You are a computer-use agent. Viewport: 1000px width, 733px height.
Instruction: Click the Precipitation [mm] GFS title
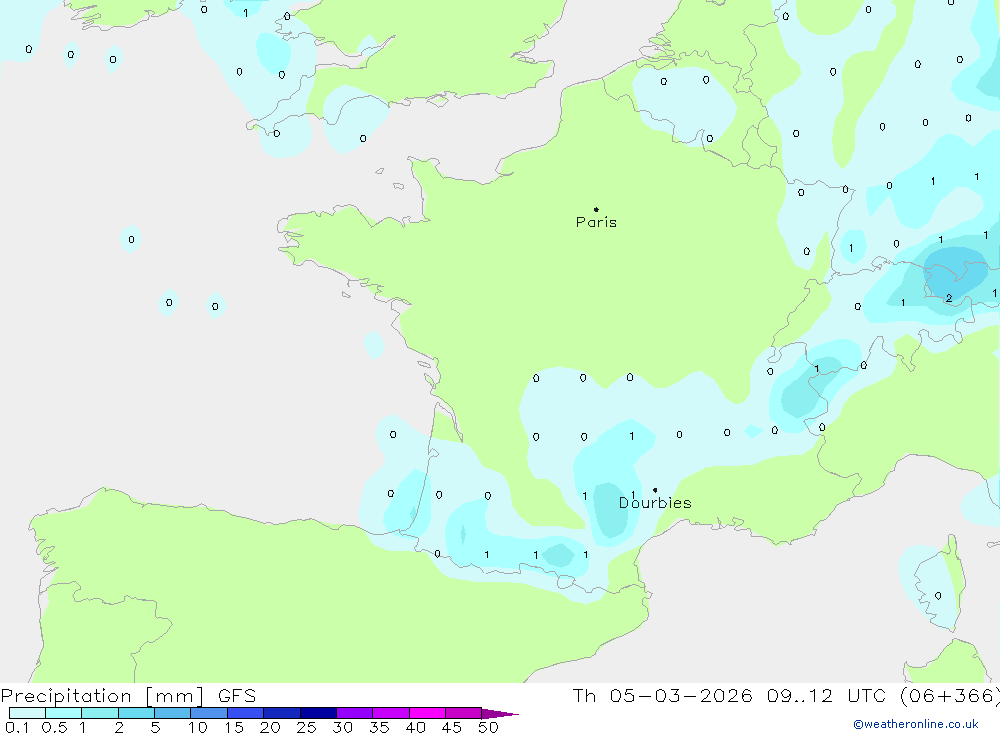point(128,696)
